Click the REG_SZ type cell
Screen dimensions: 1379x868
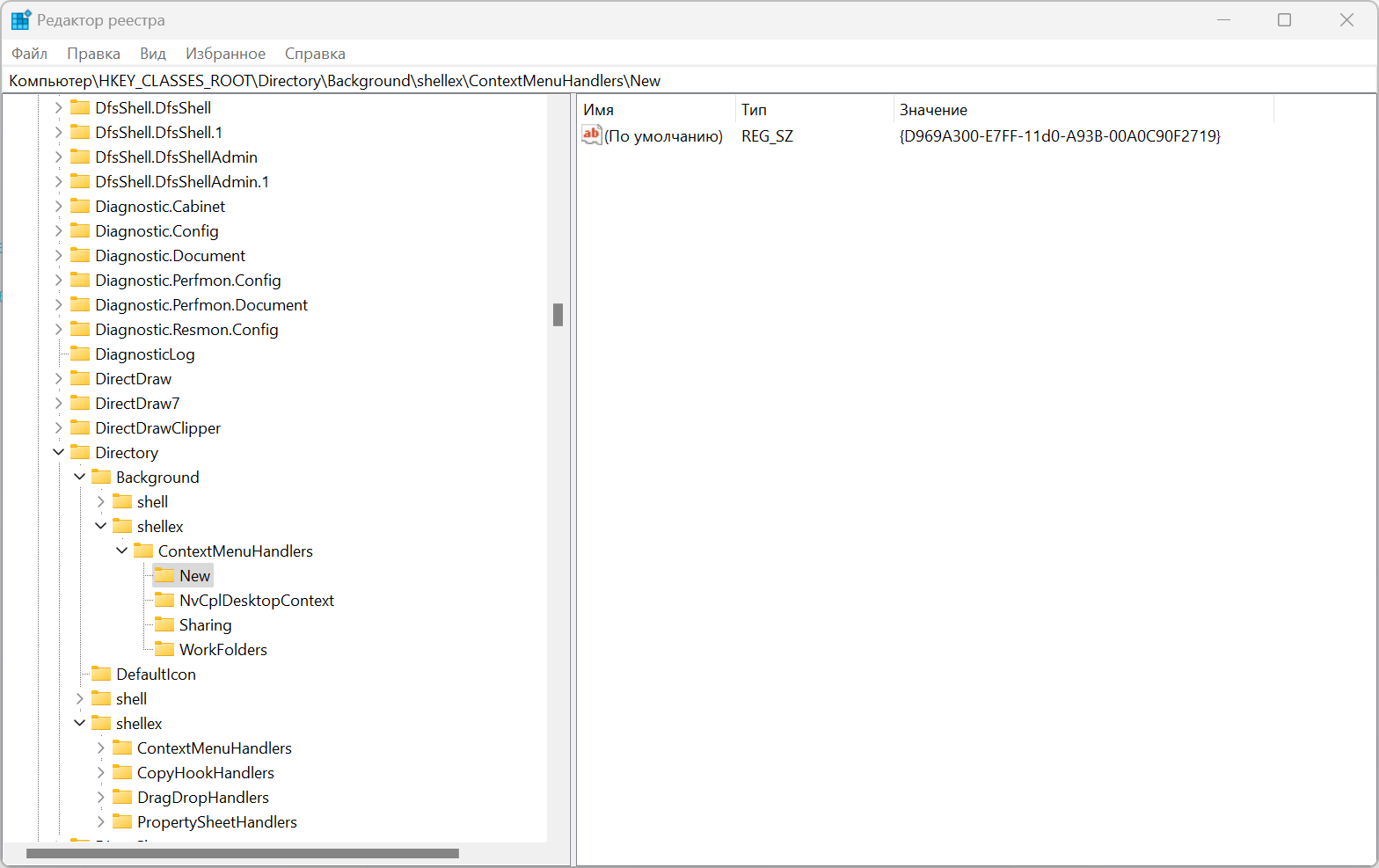[x=767, y=136]
